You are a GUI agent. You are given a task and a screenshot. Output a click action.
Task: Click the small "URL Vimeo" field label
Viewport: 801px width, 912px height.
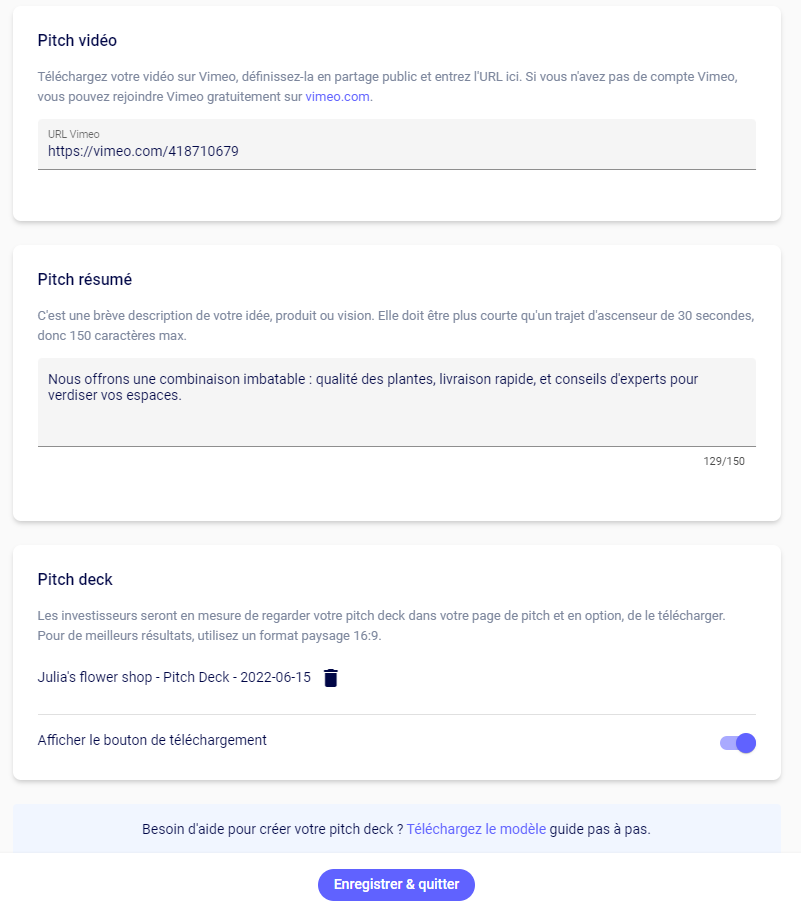[74, 134]
